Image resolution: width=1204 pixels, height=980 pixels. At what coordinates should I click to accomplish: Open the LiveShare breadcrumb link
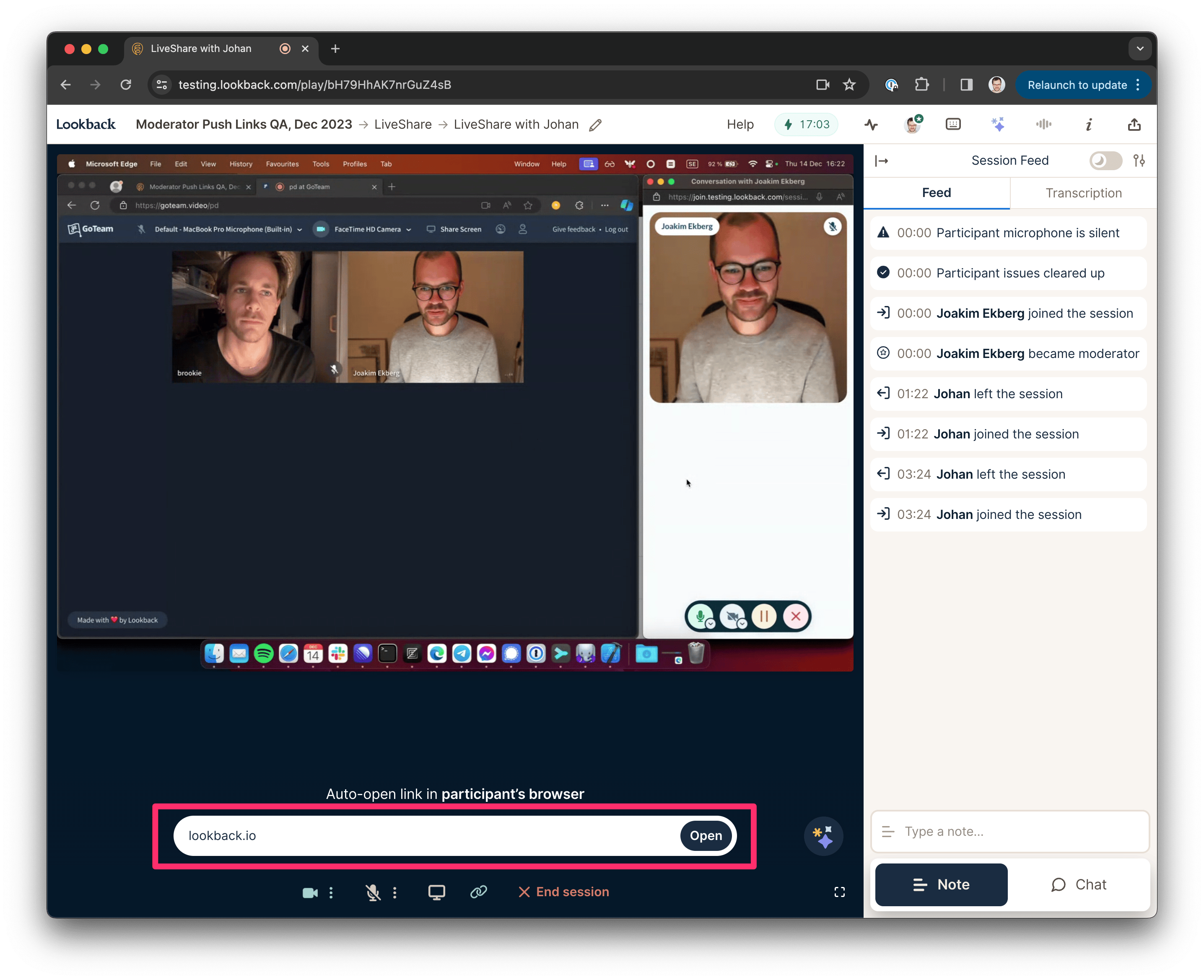click(x=402, y=124)
